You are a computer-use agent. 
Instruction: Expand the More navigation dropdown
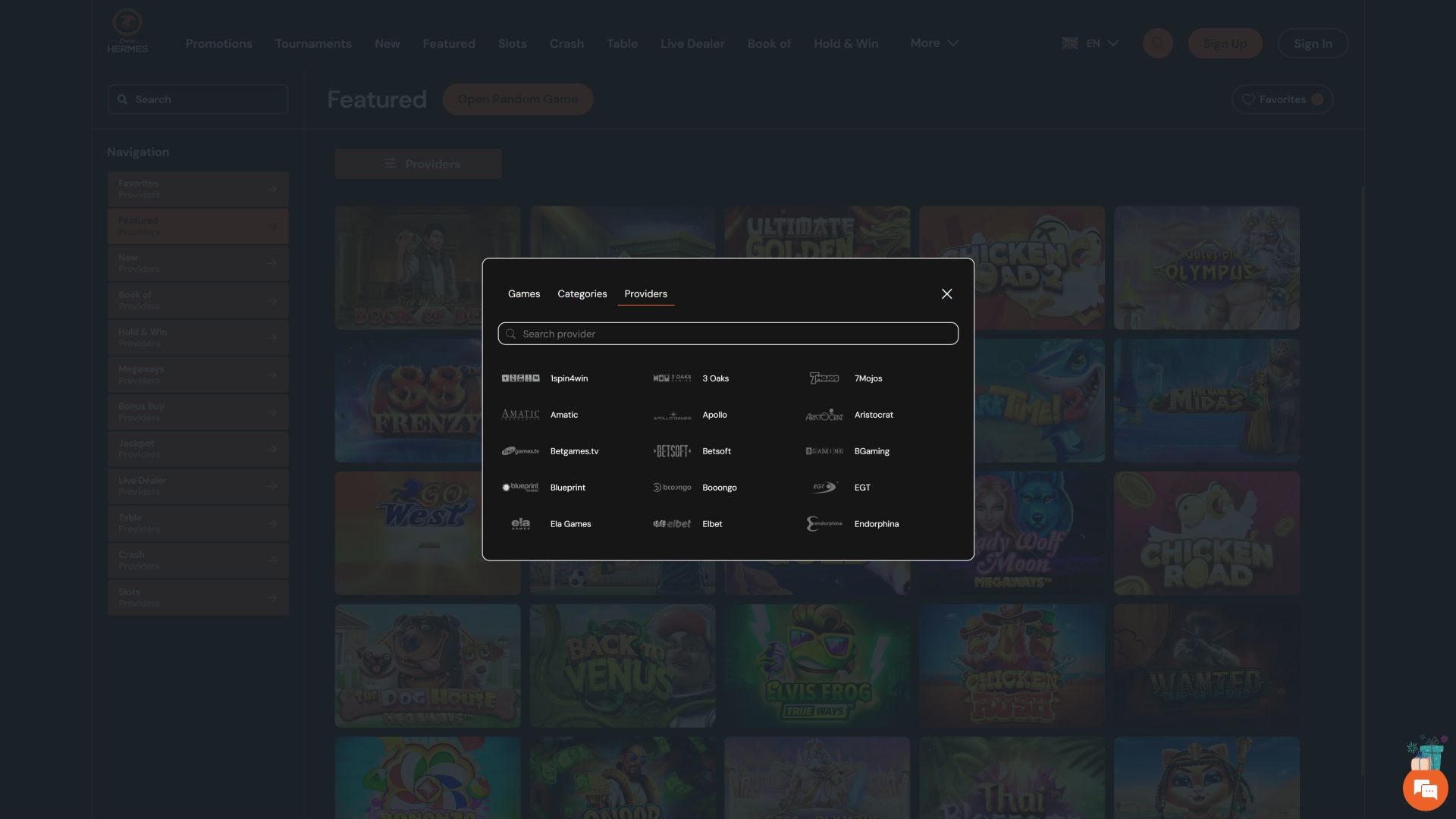click(x=934, y=43)
